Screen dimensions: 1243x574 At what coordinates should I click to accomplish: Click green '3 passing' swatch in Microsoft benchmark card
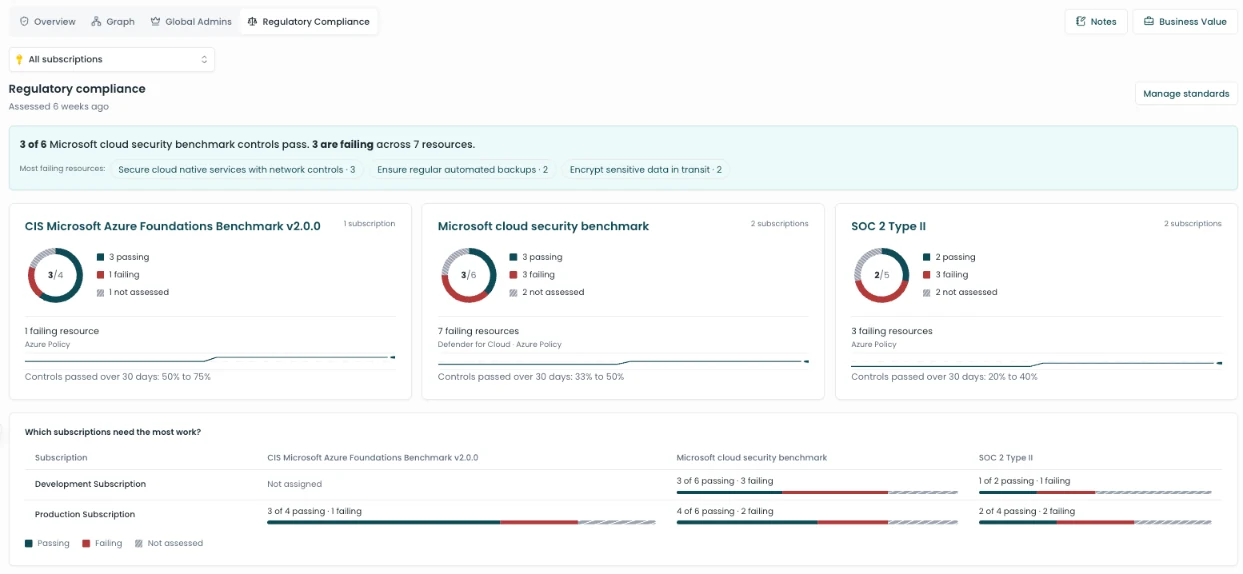(513, 257)
